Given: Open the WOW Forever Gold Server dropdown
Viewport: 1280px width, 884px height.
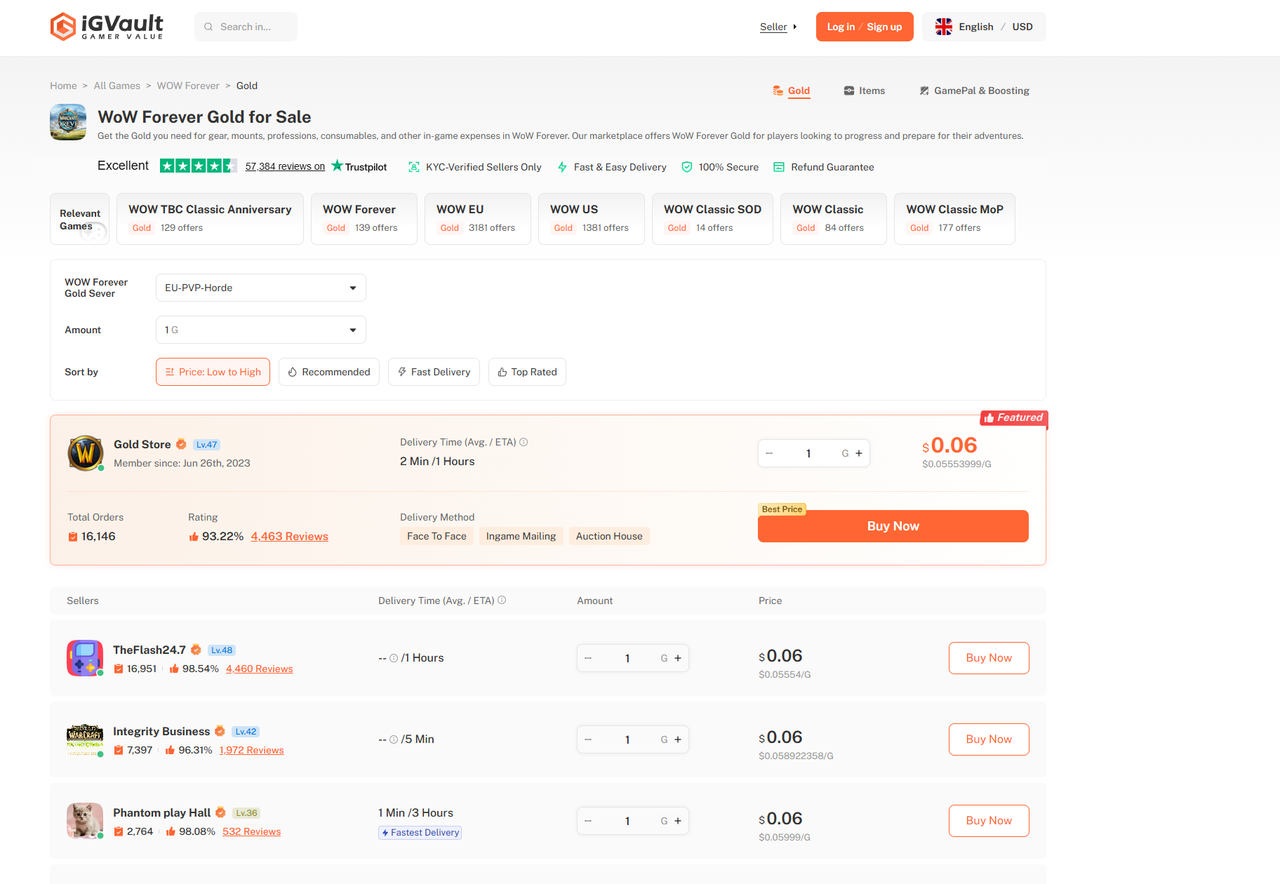Looking at the screenshot, I should click(261, 288).
